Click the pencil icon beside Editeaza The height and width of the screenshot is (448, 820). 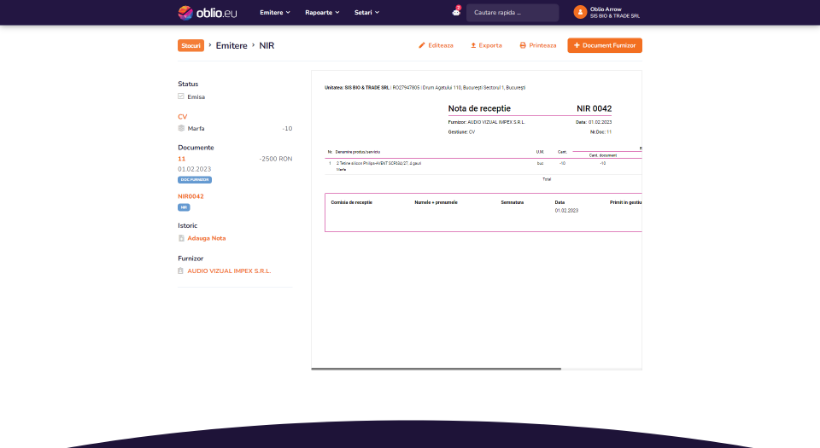pyautogui.click(x=422, y=45)
